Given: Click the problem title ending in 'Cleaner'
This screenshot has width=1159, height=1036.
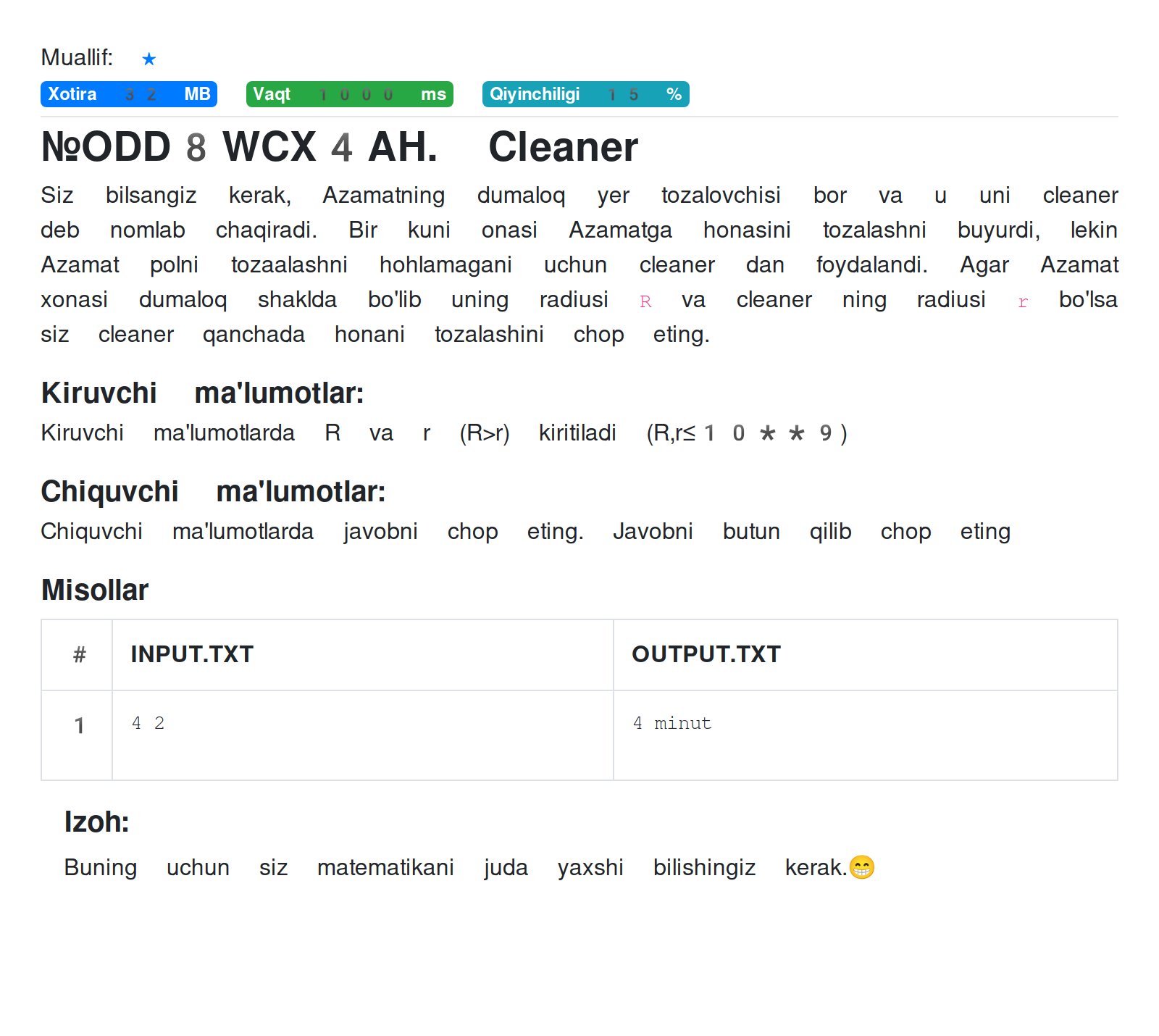Looking at the screenshot, I should point(340,147).
